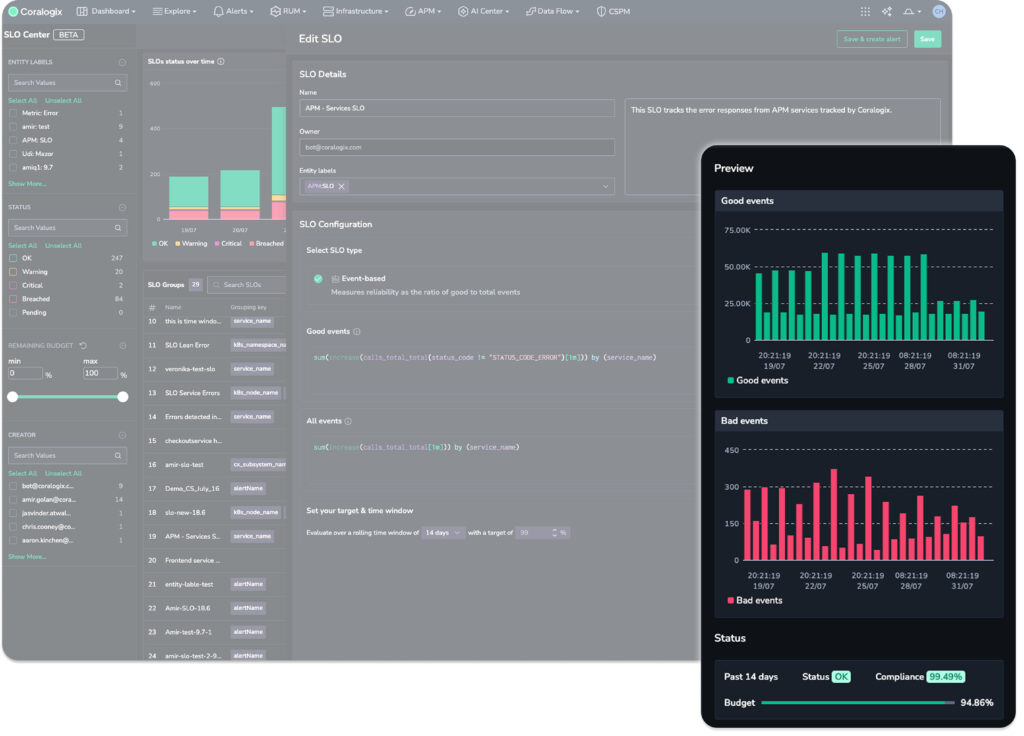Click the CSPM shield item in the top bar

point(613,11)
